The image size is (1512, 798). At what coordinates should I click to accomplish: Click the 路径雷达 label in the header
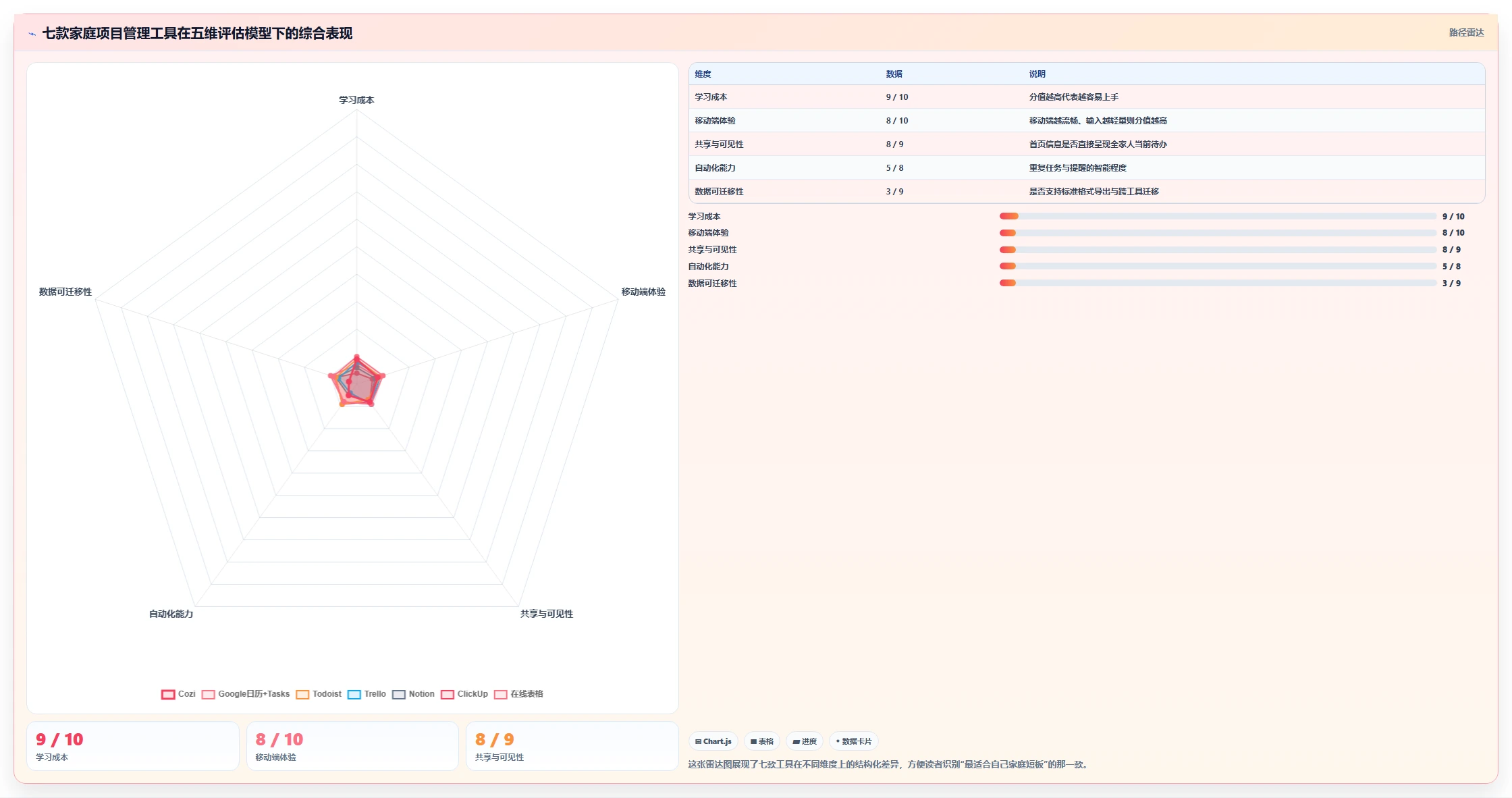point(1466,32)
